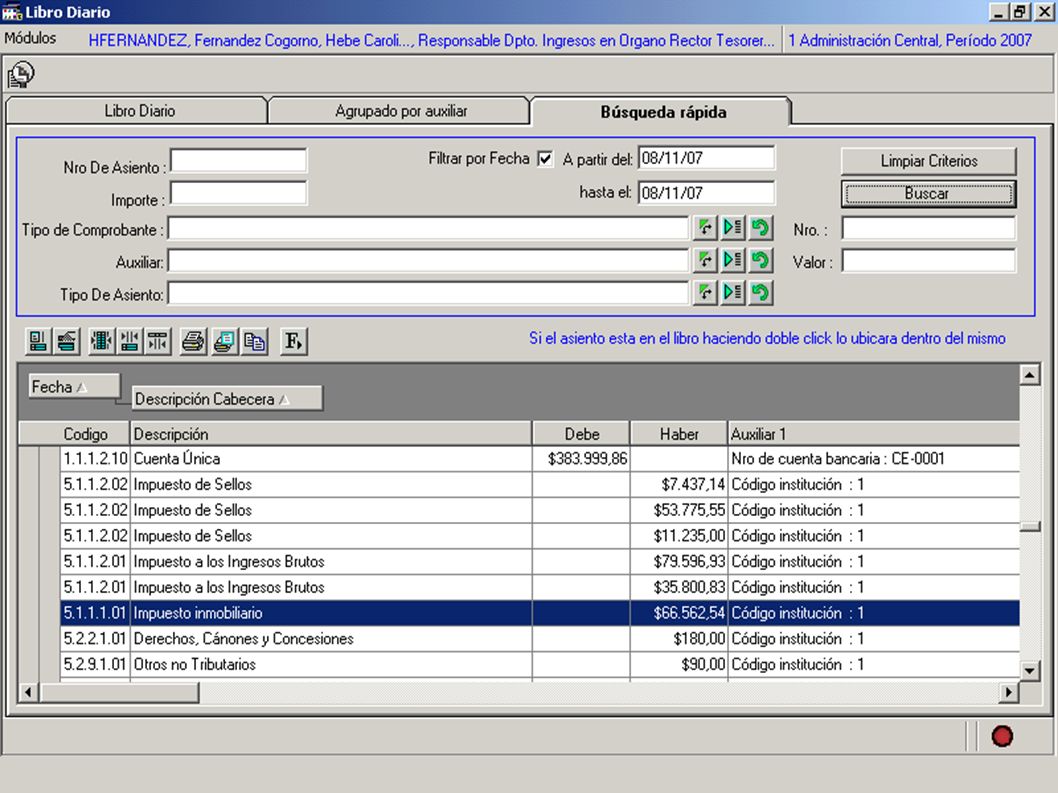Click the Auxiliar 1 column header
This screenshot has height=793, width=1058.
pos(874,434)
